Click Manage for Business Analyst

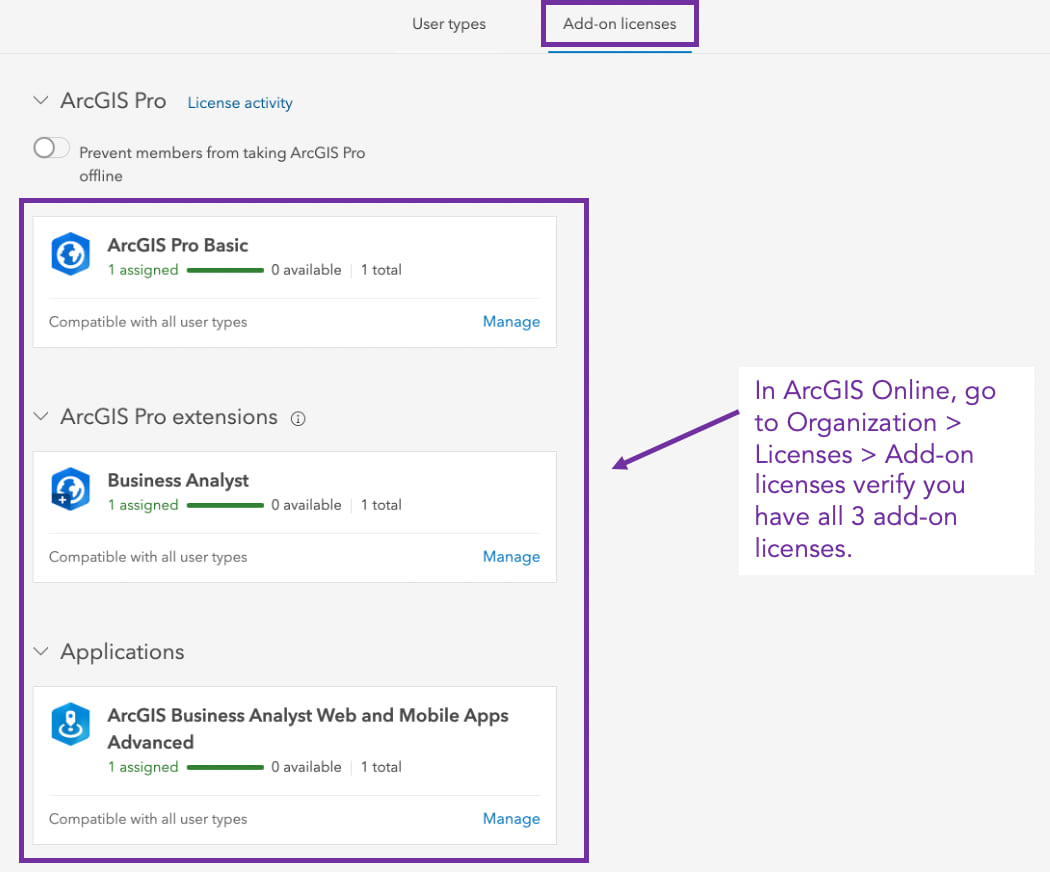(x=511, y=557)
